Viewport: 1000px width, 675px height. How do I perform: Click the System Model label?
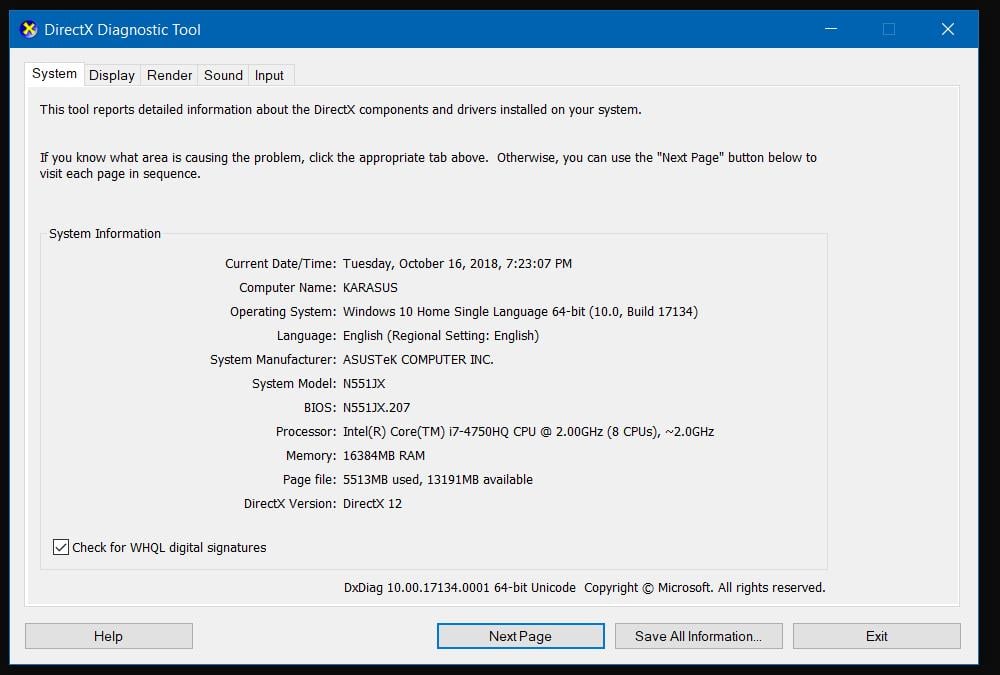pyautogui.click(x=294, y=383)
